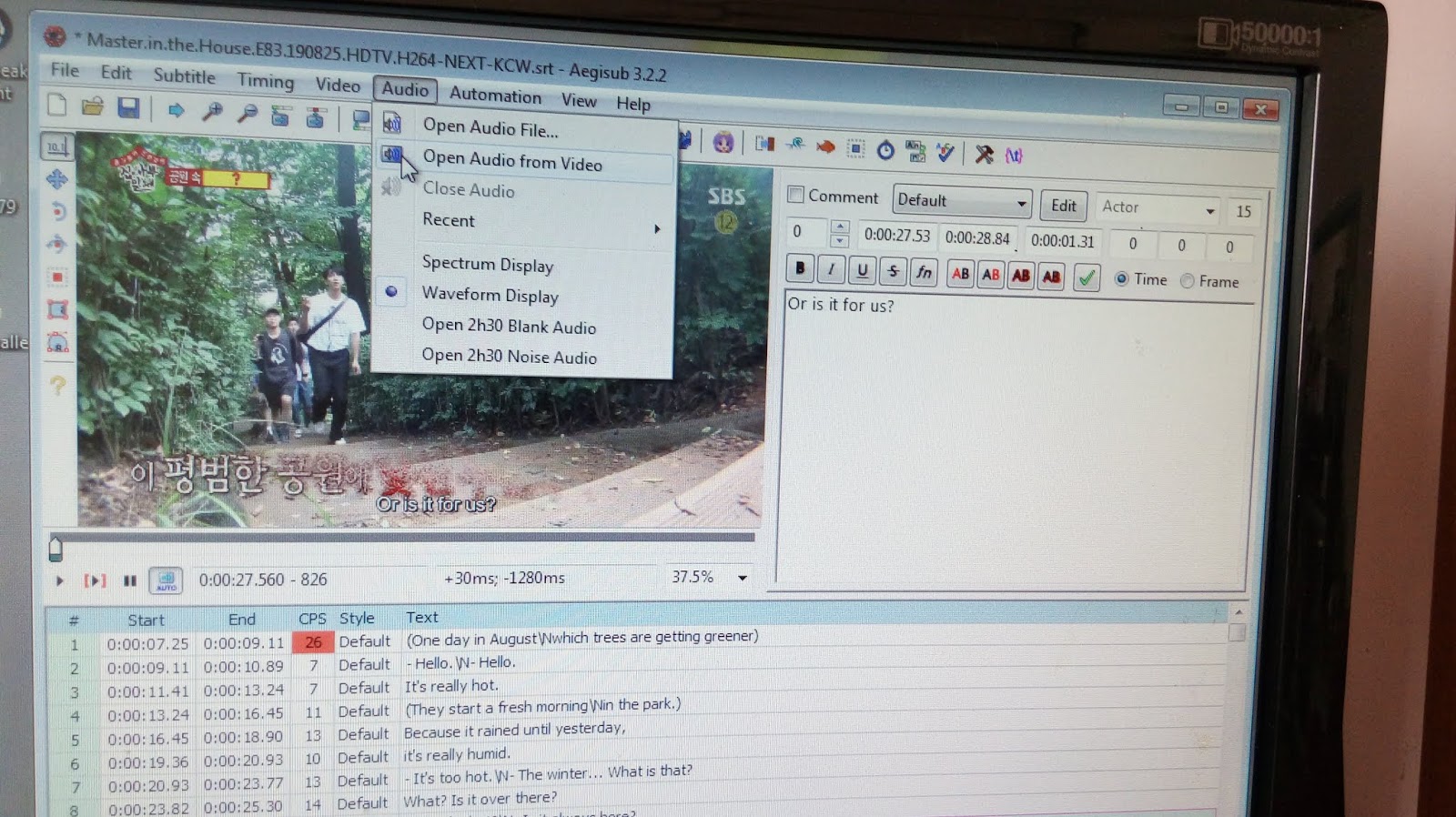The image size is (1456, 817).
Task: Click the font face fn button
Action: coord(924,272)
